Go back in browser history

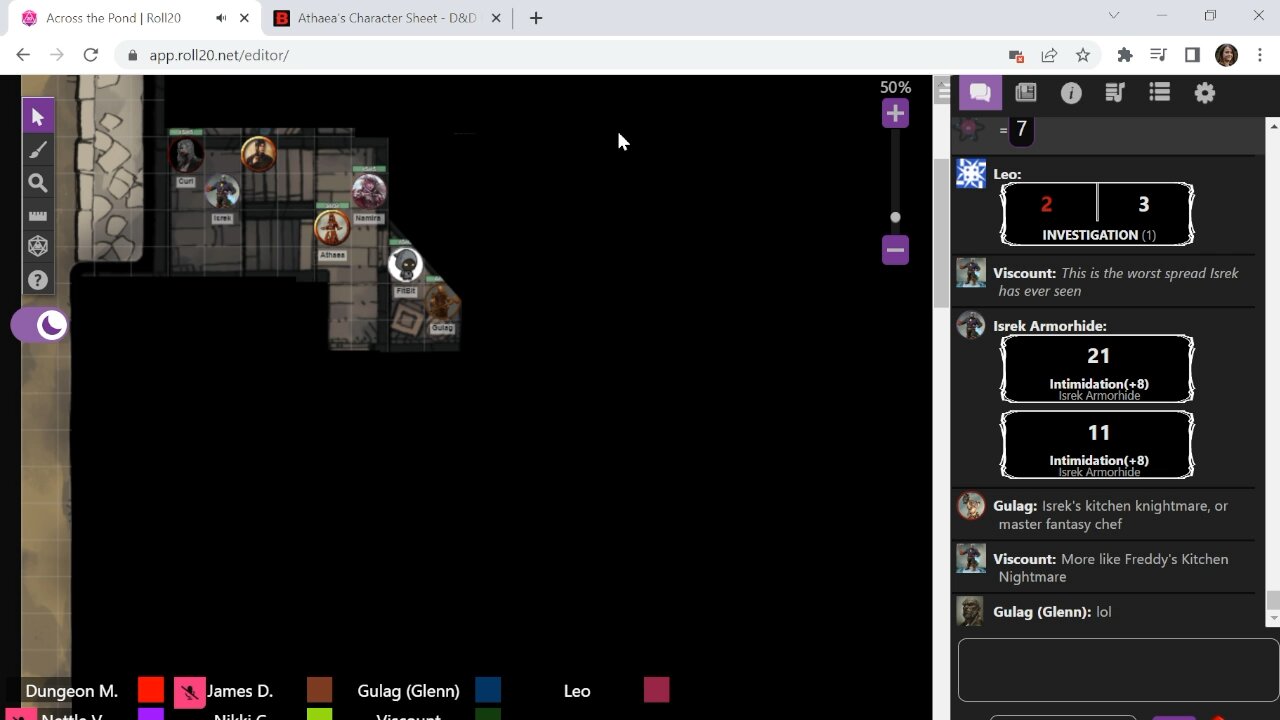tap(23, 55)
